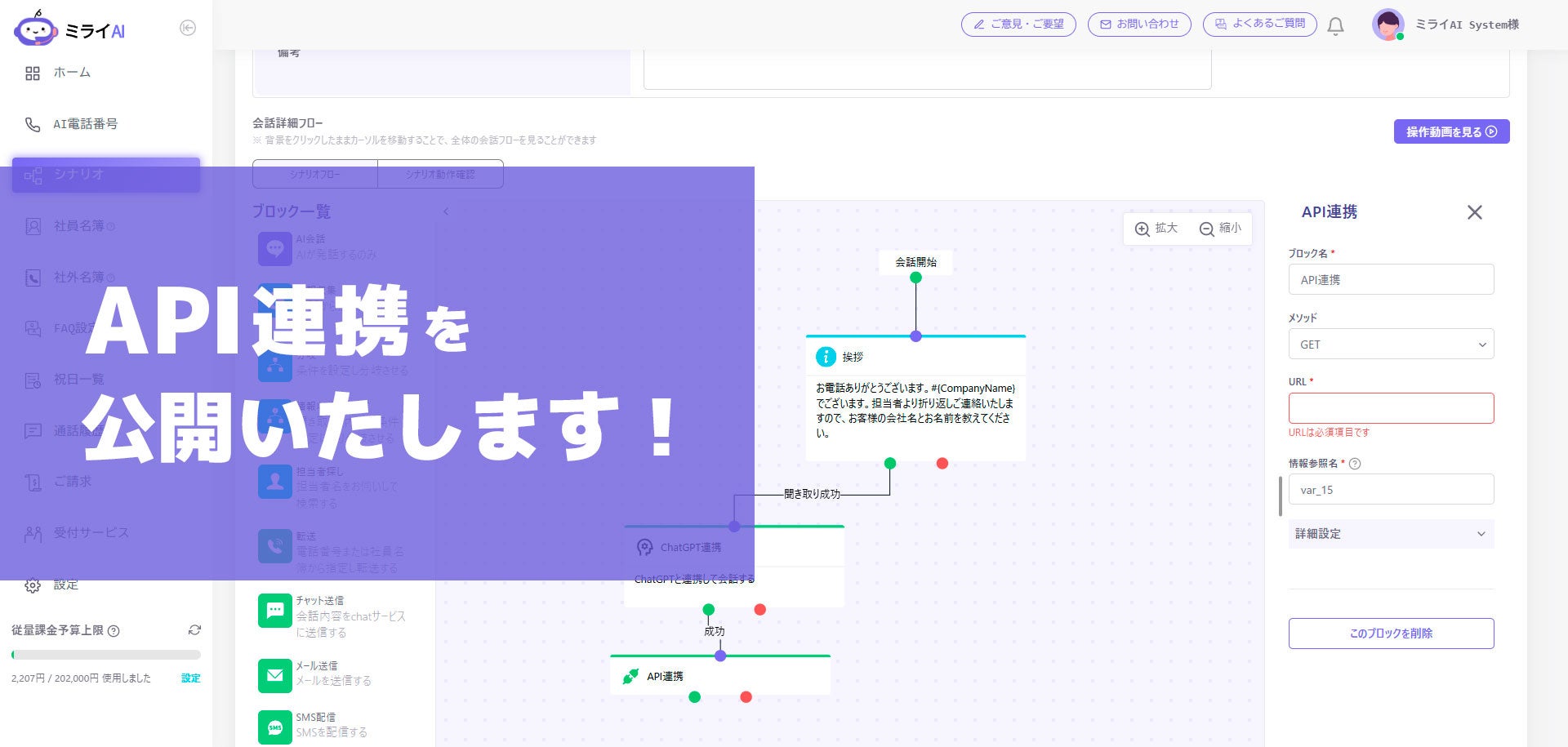1568x747 pixels.
Task: Click the 備考 text area
Action: point(927,69)
